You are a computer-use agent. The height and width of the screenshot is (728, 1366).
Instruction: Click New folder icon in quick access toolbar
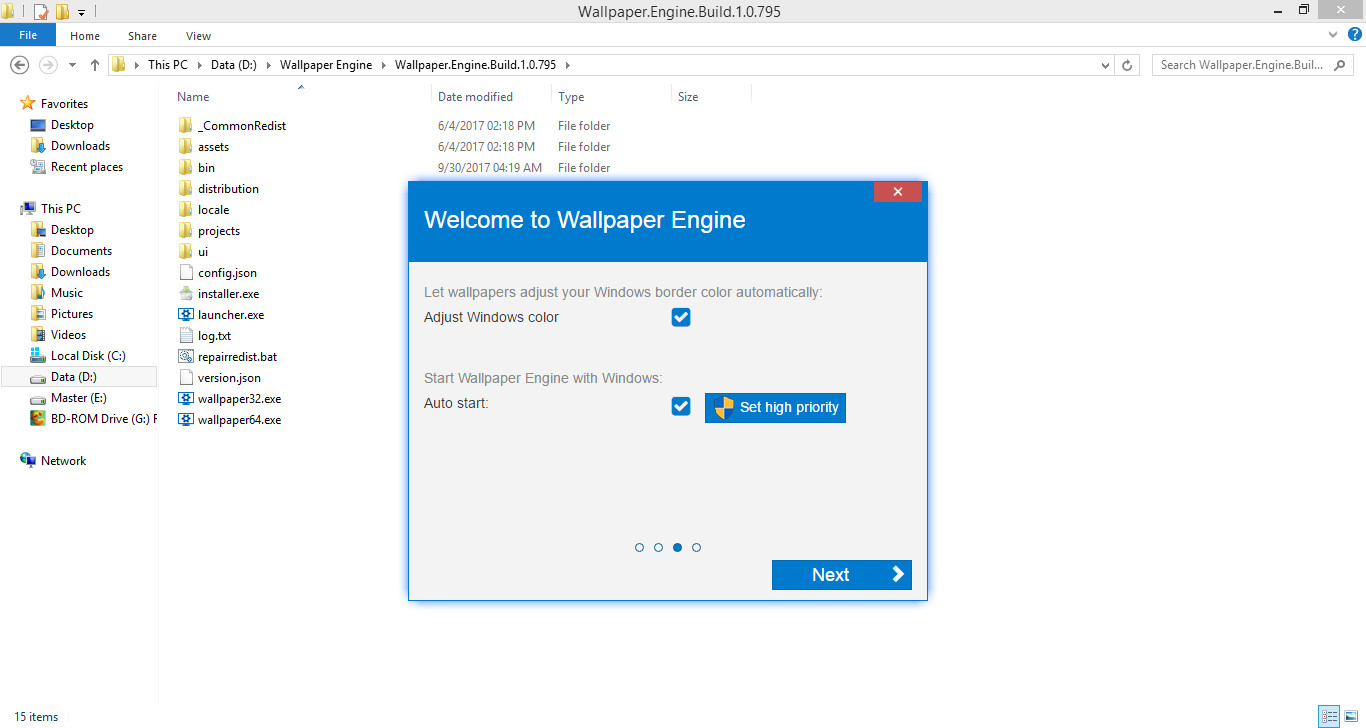click(x=62, y=12)
